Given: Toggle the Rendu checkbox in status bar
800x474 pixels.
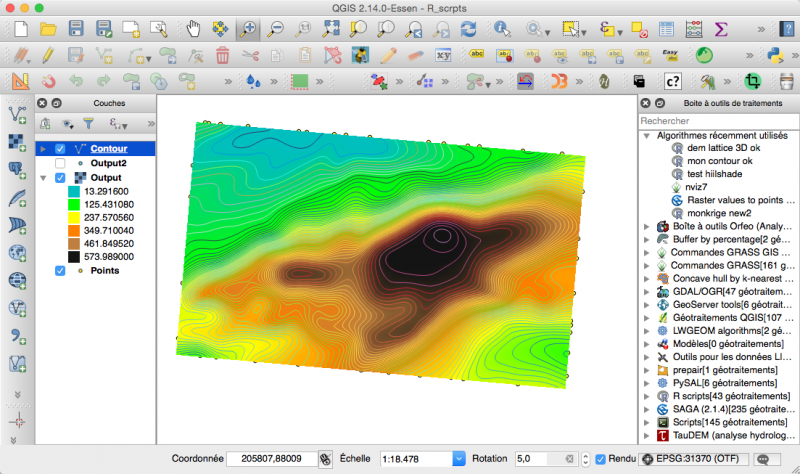Looking at the screenshot, I should click(601, 459).
